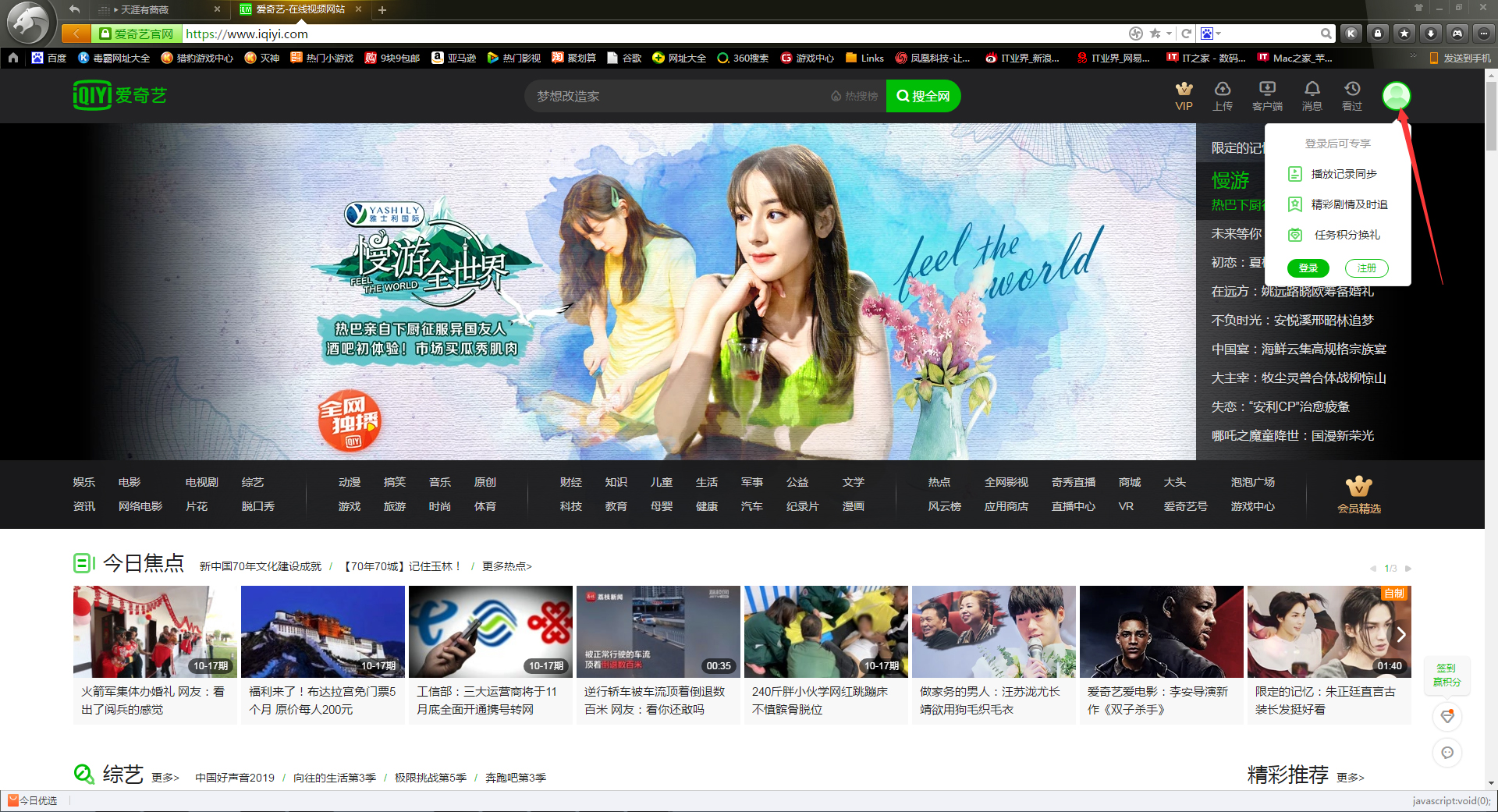This screenshot has height=812, width=1498.
Task: Click the green 登录 login button
Action: 1308,268
